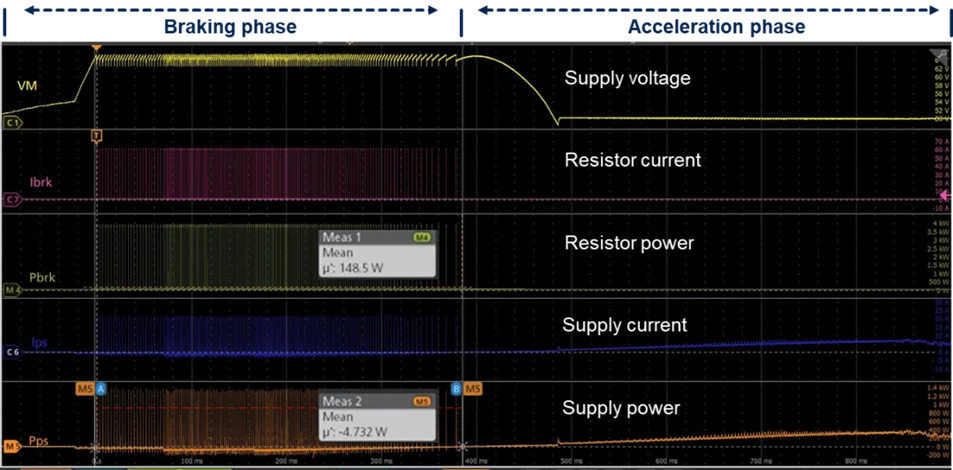Open the Meas 2 measurement badge
Image resolution: width=953 pixels, height=470 pixels.
tap(377, 416)
